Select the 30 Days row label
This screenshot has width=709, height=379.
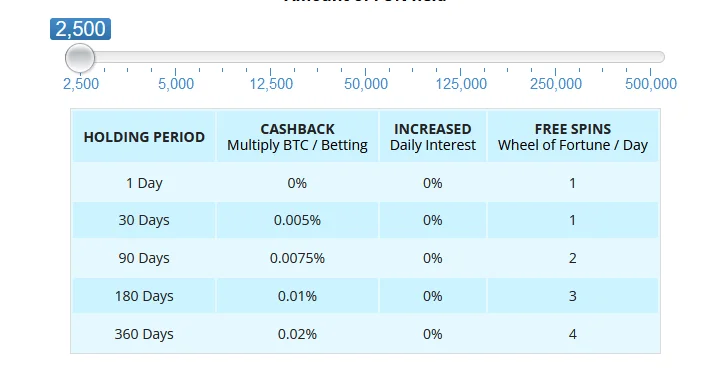coord(144,220)
